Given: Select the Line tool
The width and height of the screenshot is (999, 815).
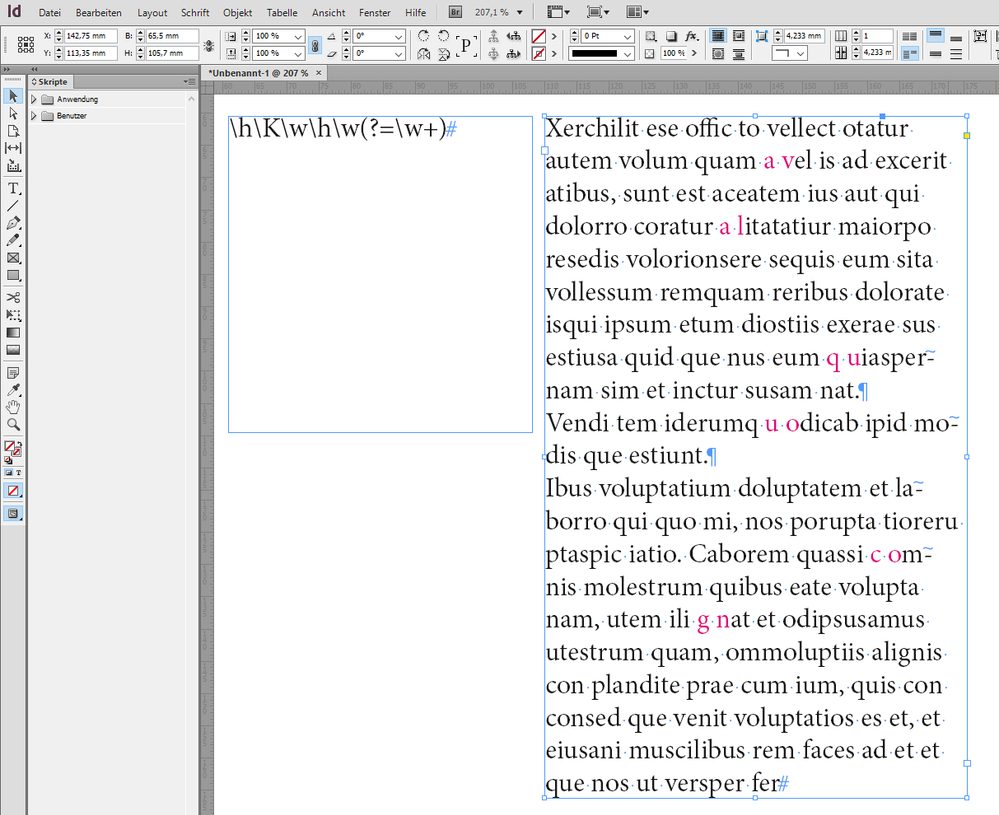Looking at the screenshot, I should [x=13, y=205].
